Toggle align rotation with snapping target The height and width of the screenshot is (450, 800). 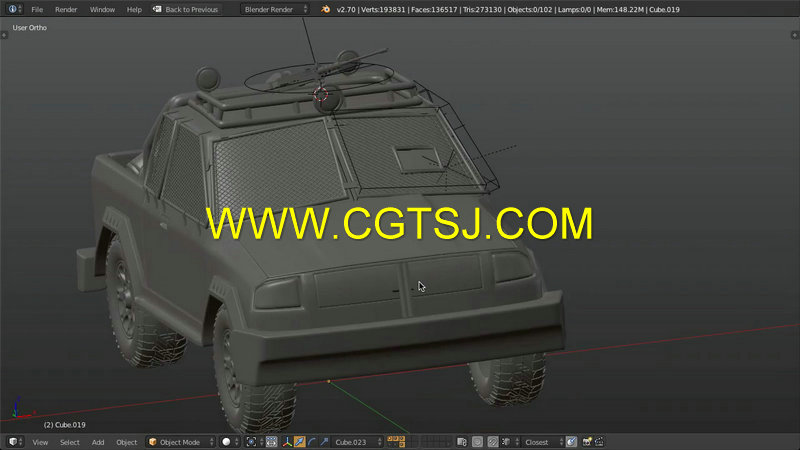(x=571, y=442)
